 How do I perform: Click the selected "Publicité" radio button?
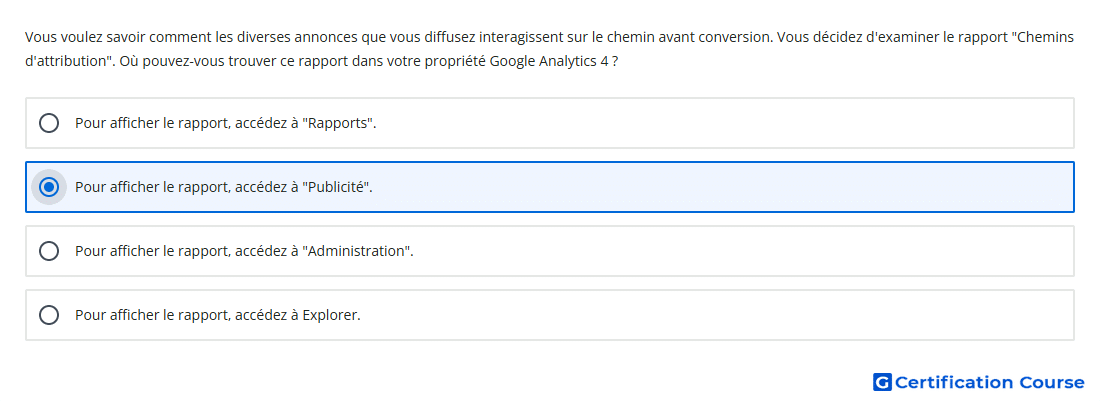pos(48,187)
